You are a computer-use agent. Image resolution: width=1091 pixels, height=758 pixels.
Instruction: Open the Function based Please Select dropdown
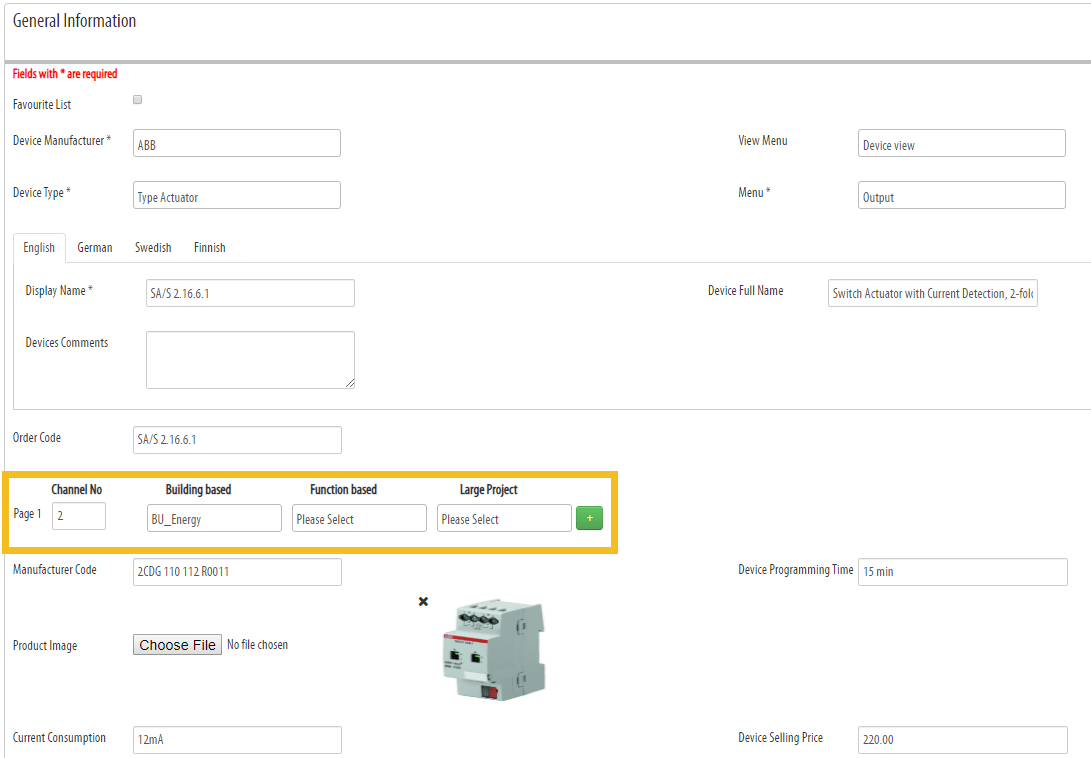[359, 519]
